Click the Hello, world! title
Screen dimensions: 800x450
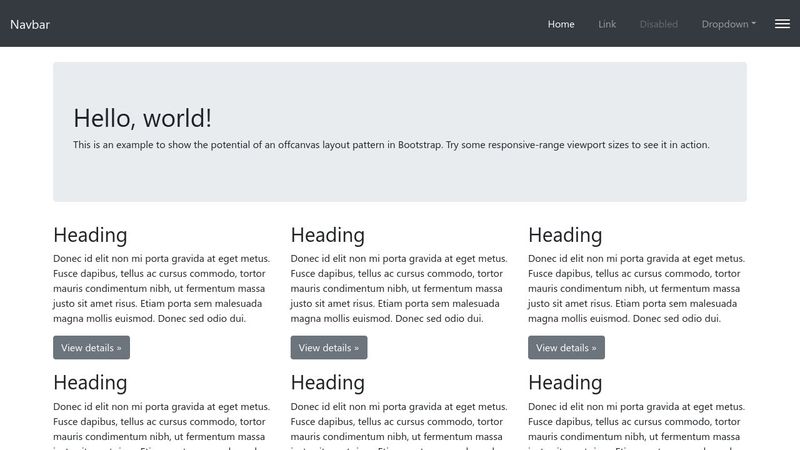pyautogui.click(x=142, y=118)
